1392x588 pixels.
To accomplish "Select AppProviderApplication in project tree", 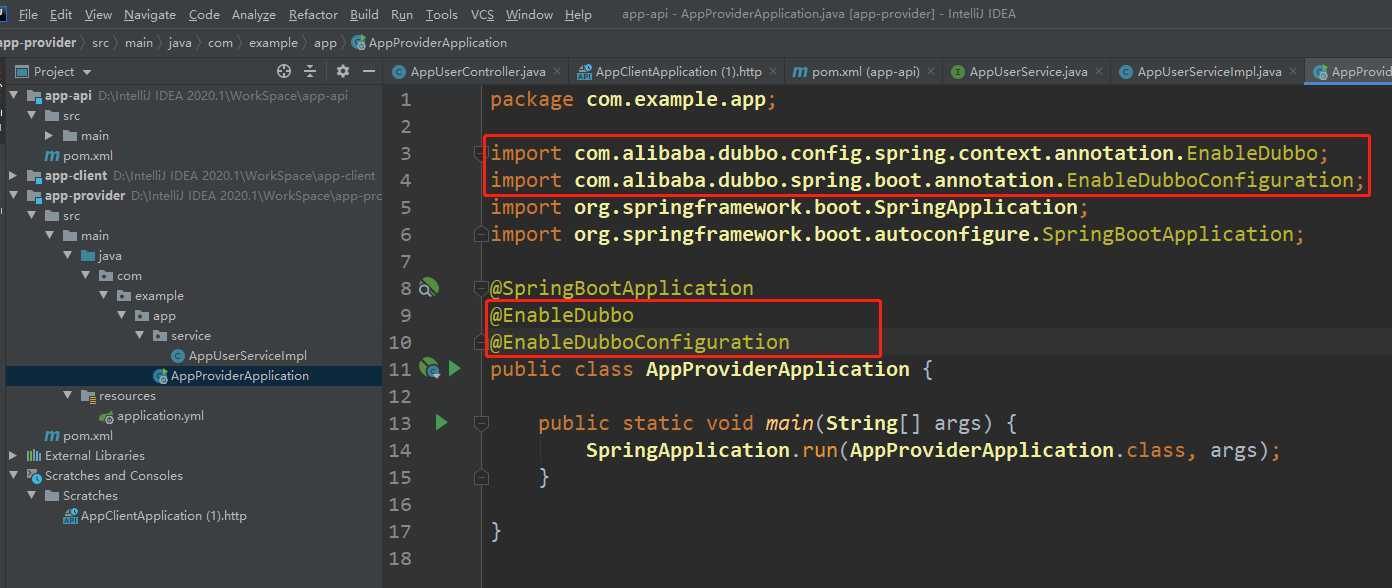I will point(239,375).
